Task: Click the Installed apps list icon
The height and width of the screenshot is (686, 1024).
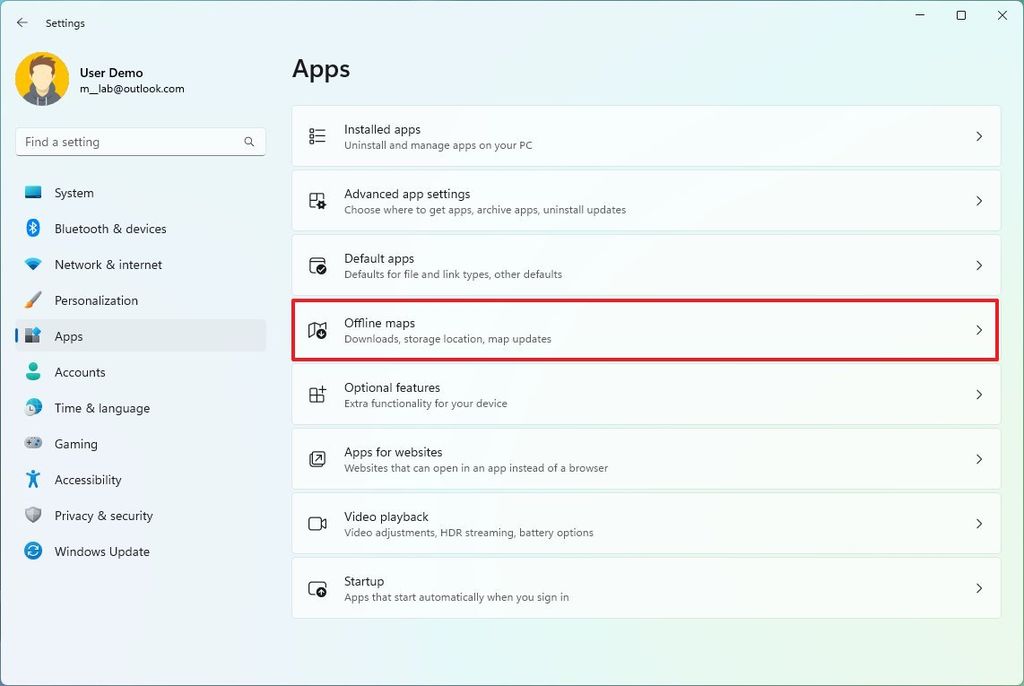Action: click(316, 136)
